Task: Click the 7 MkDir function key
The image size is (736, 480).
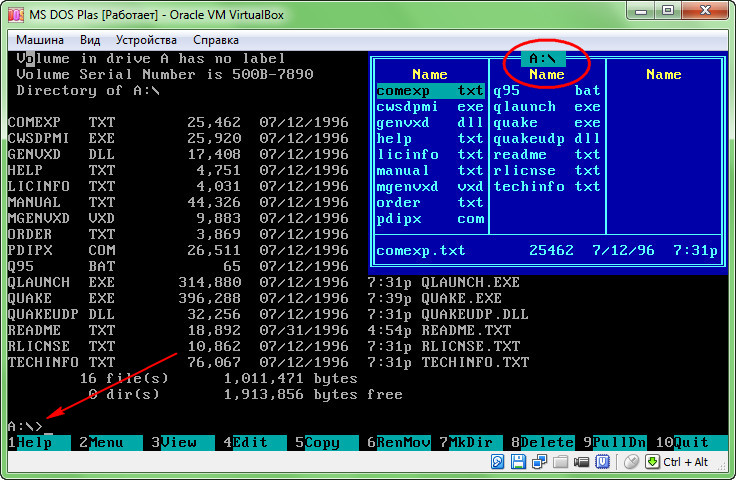Action: [470, 442]
